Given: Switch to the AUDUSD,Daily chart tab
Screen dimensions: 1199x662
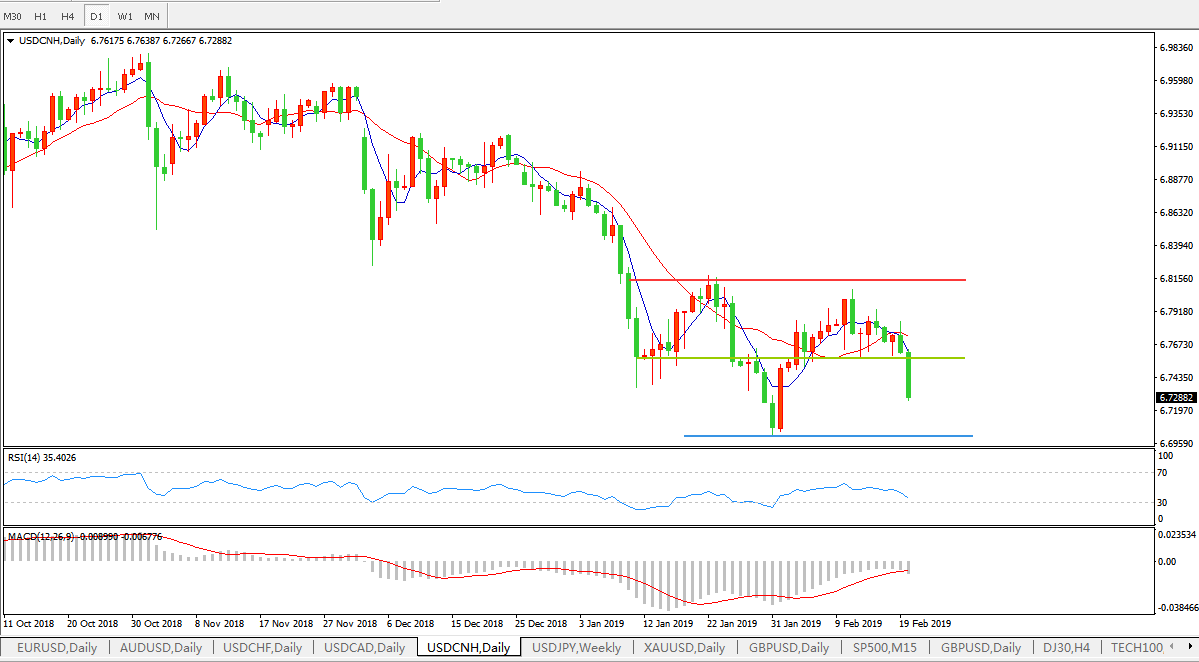Looking at the screenshot, I should pos(160,648).
